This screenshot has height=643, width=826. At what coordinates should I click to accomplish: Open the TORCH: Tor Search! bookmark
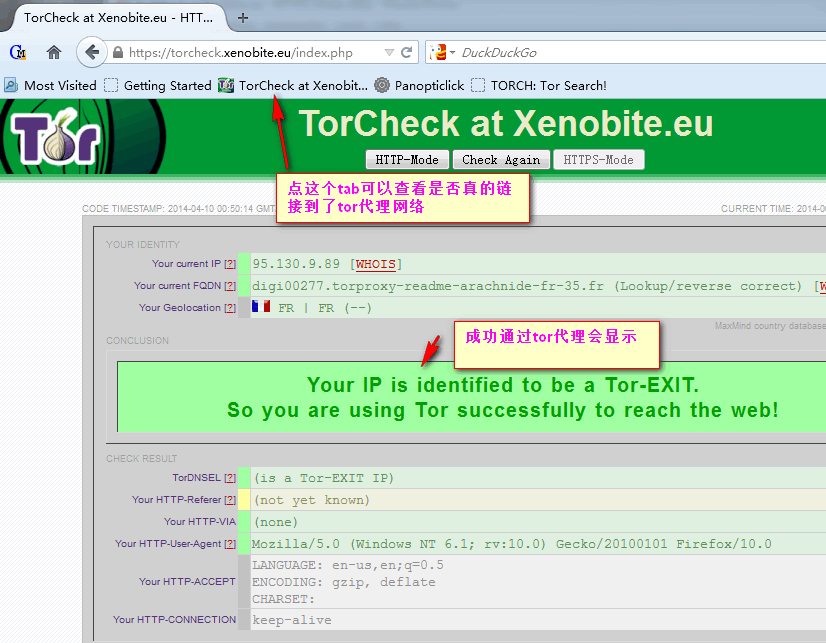coord(538,85)
